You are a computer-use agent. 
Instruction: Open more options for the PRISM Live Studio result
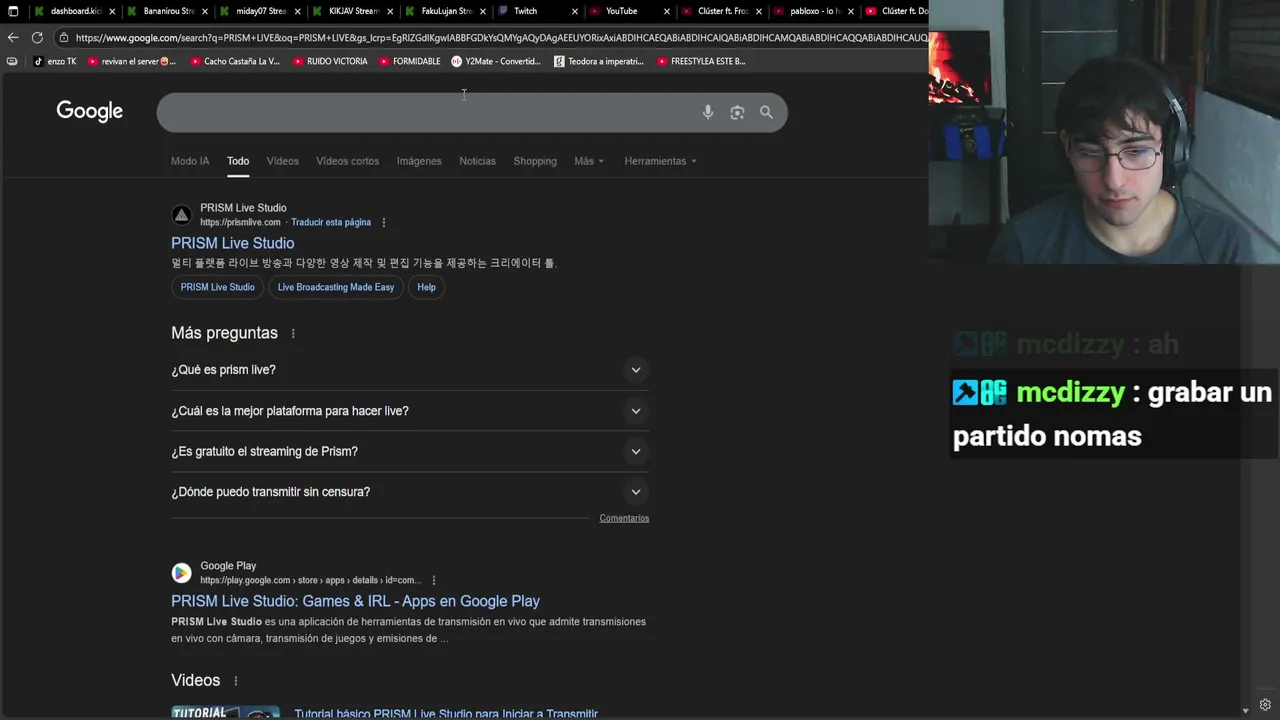(384, 223)
